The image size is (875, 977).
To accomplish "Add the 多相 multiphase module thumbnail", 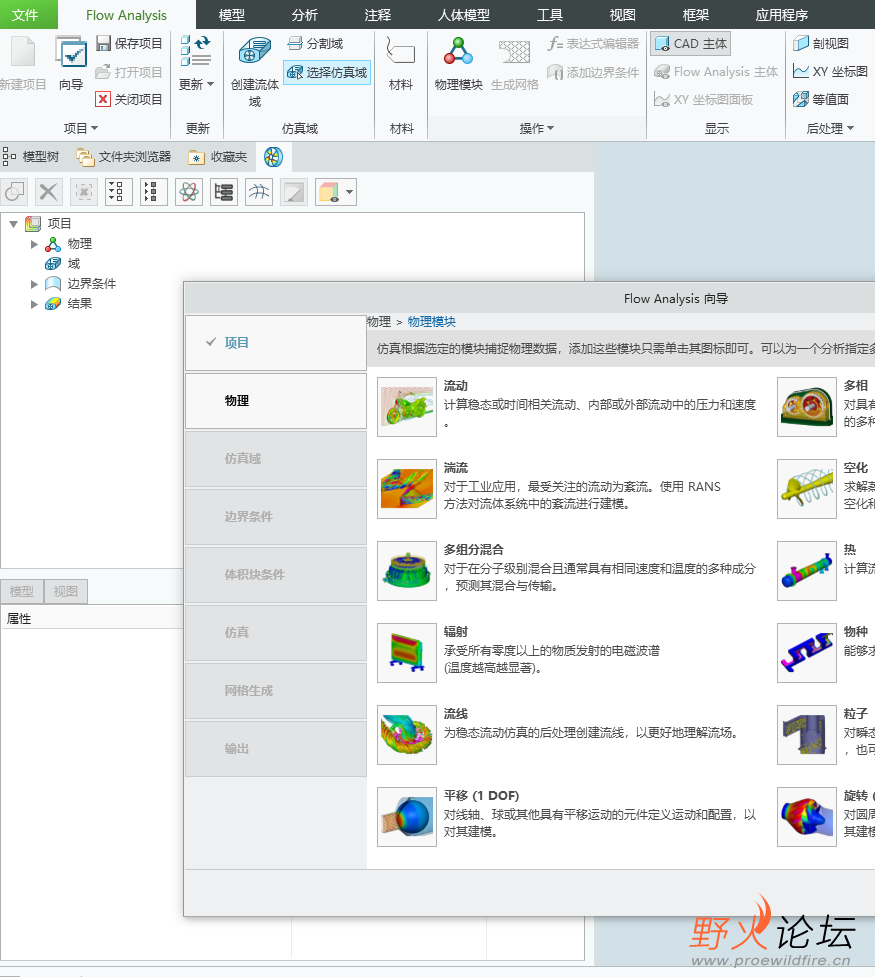I will pos(806,407).
